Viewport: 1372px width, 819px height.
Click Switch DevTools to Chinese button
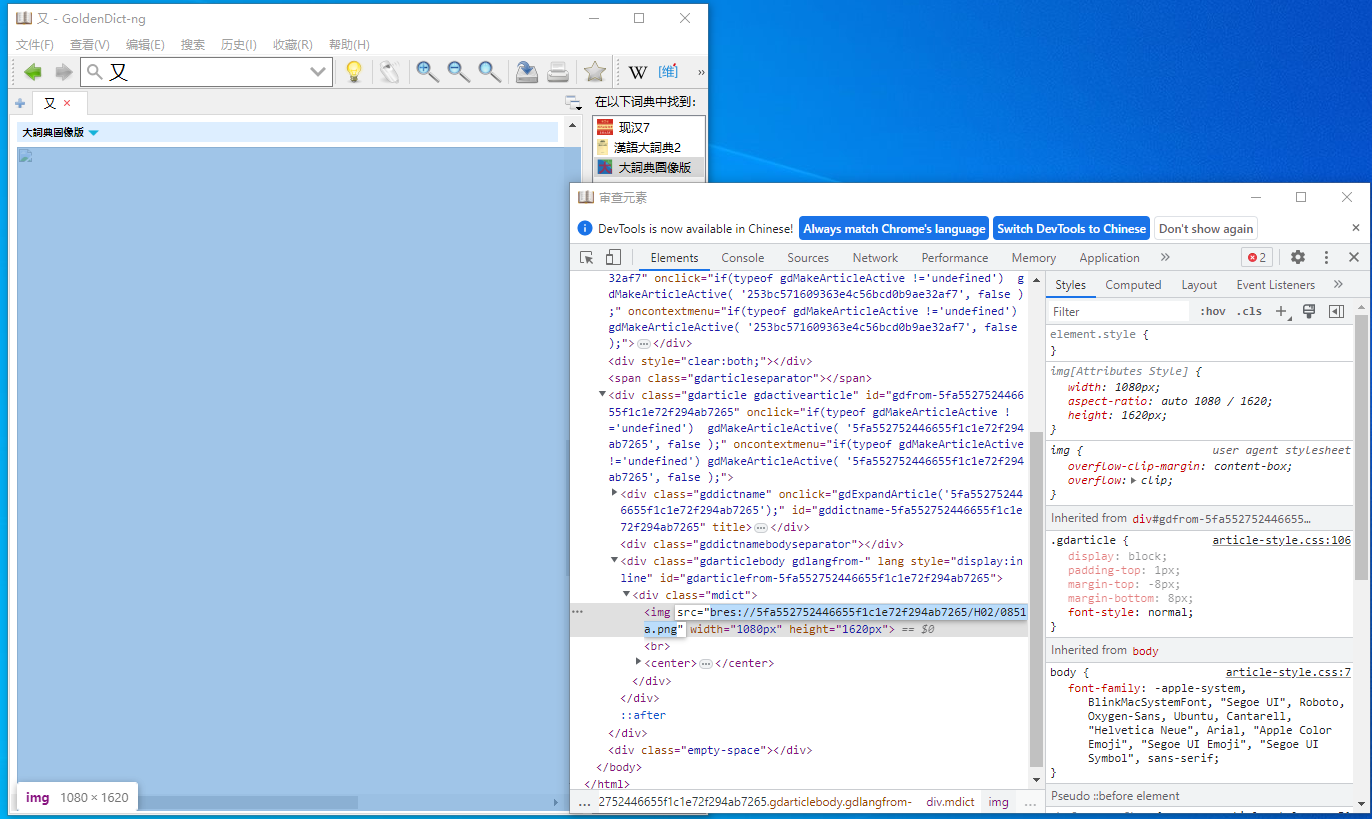click(x=1071, y=228)
